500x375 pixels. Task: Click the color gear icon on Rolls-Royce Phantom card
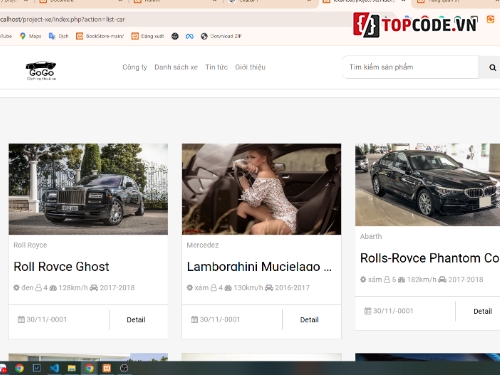click(x=363, y=279)
